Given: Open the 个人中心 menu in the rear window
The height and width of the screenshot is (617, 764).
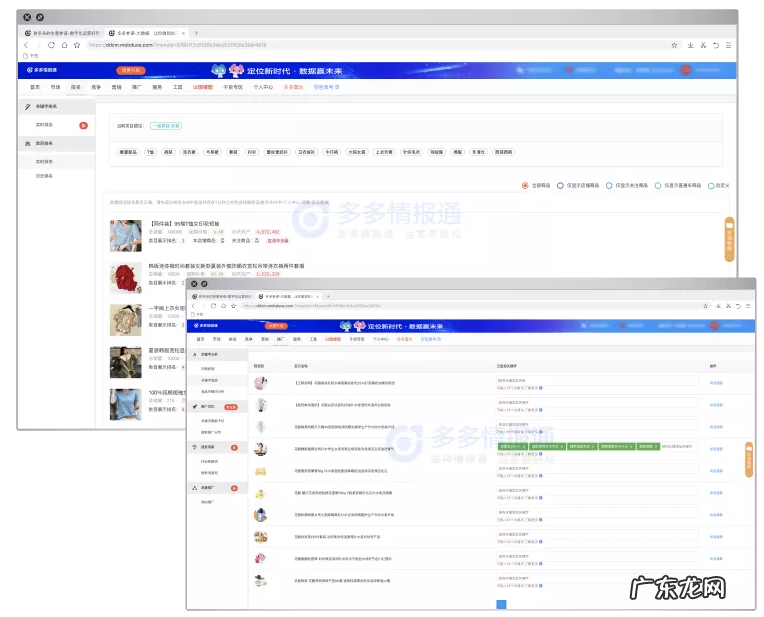Looking at the screenshot, I should pyautogui.click(x=263, y=87).
